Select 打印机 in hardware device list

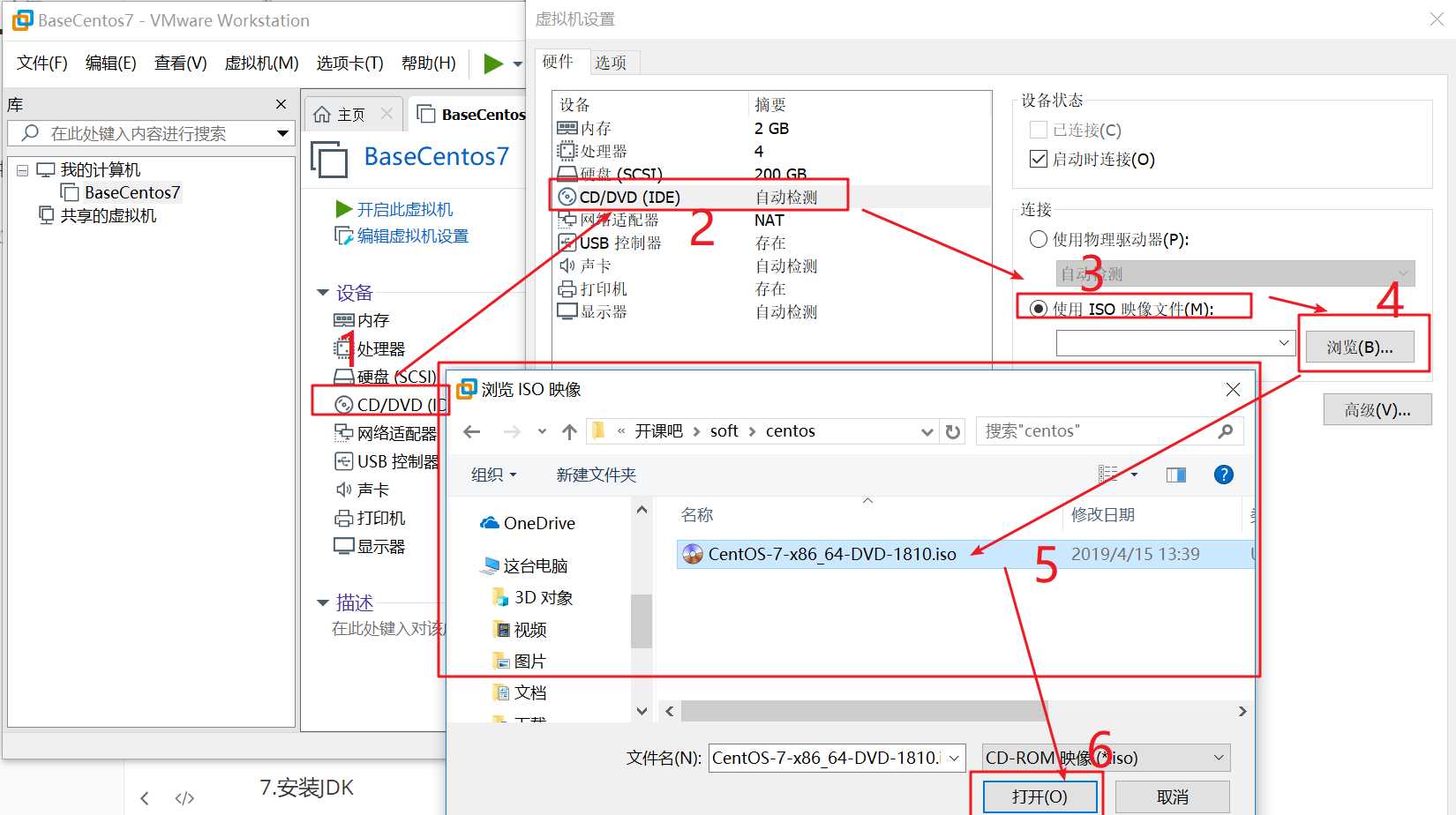coord(772,288)
